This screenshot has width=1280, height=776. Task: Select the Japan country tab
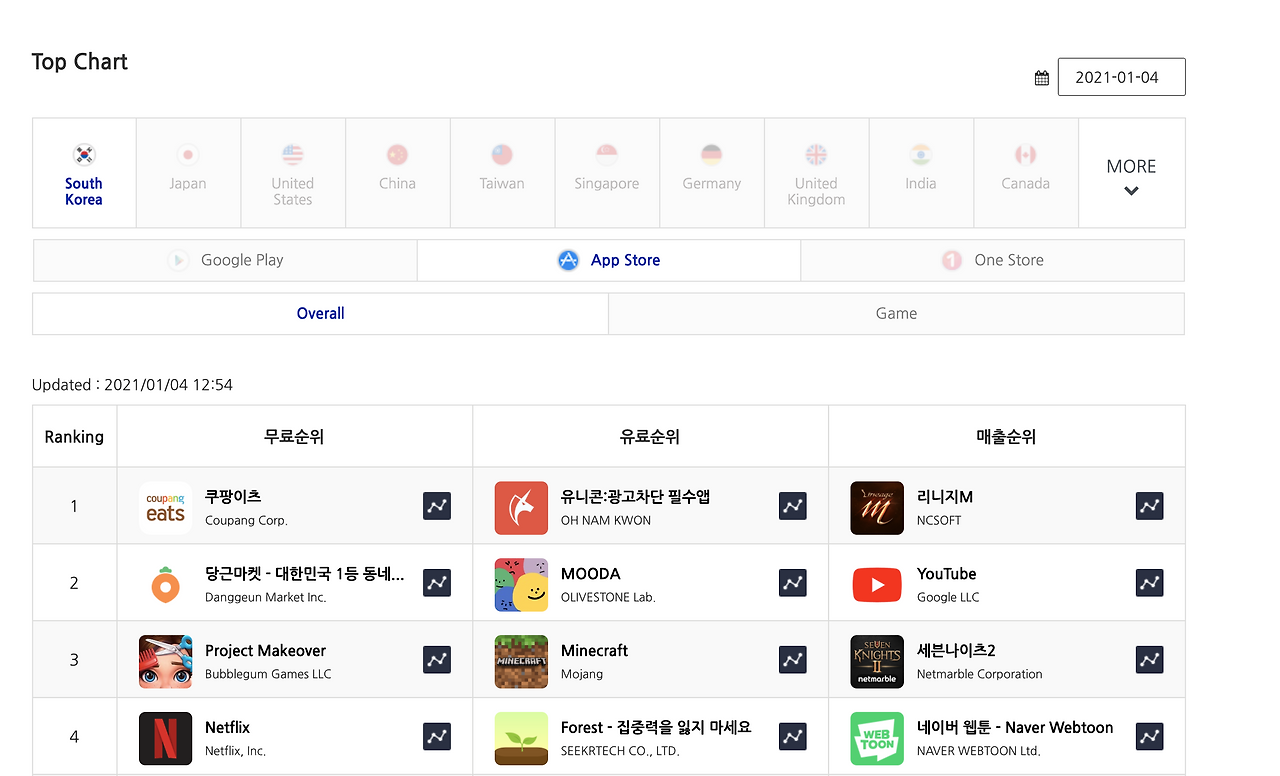pos(187,173)
